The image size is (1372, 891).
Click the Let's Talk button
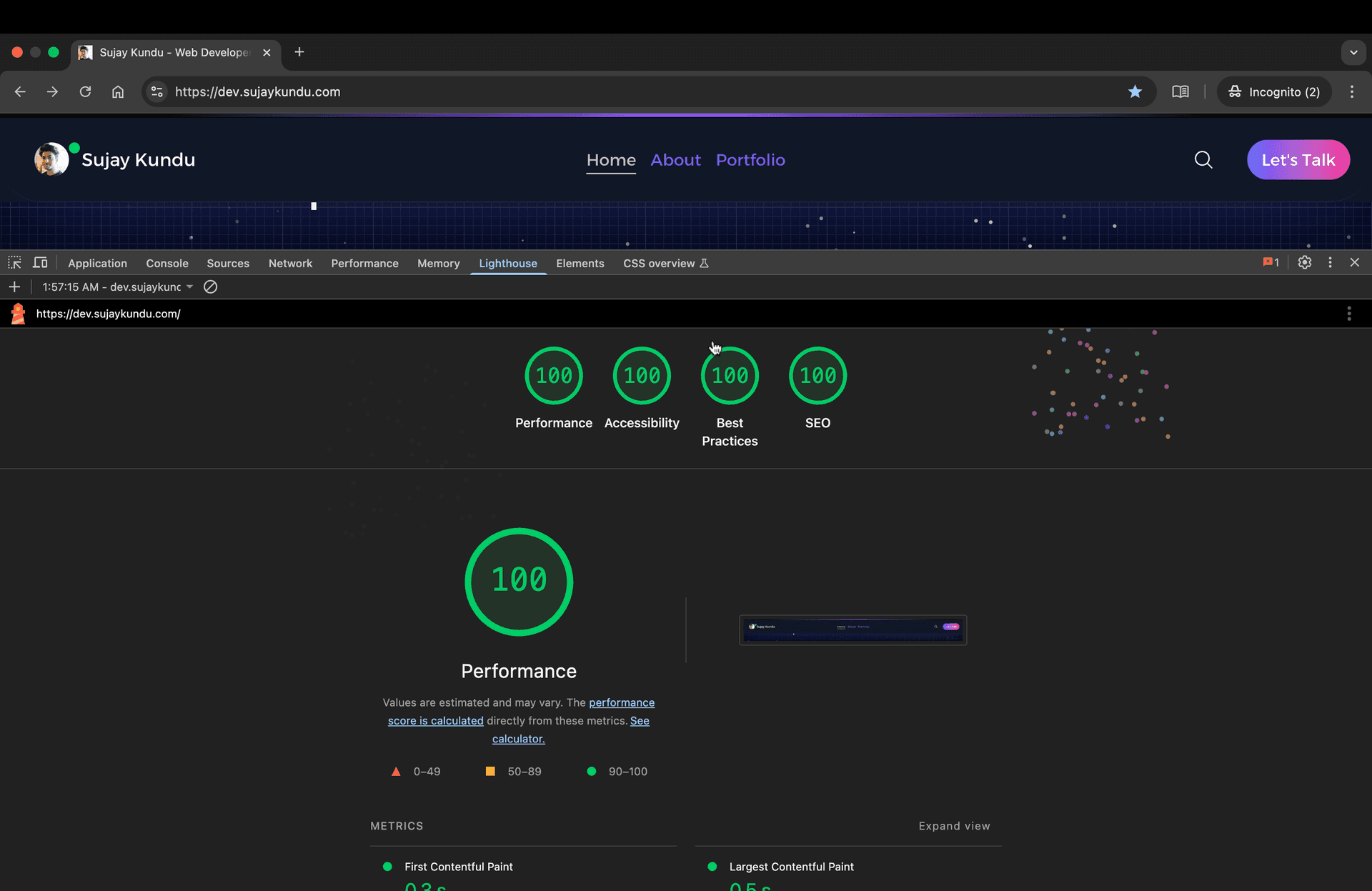click(x=1298, y=159)
